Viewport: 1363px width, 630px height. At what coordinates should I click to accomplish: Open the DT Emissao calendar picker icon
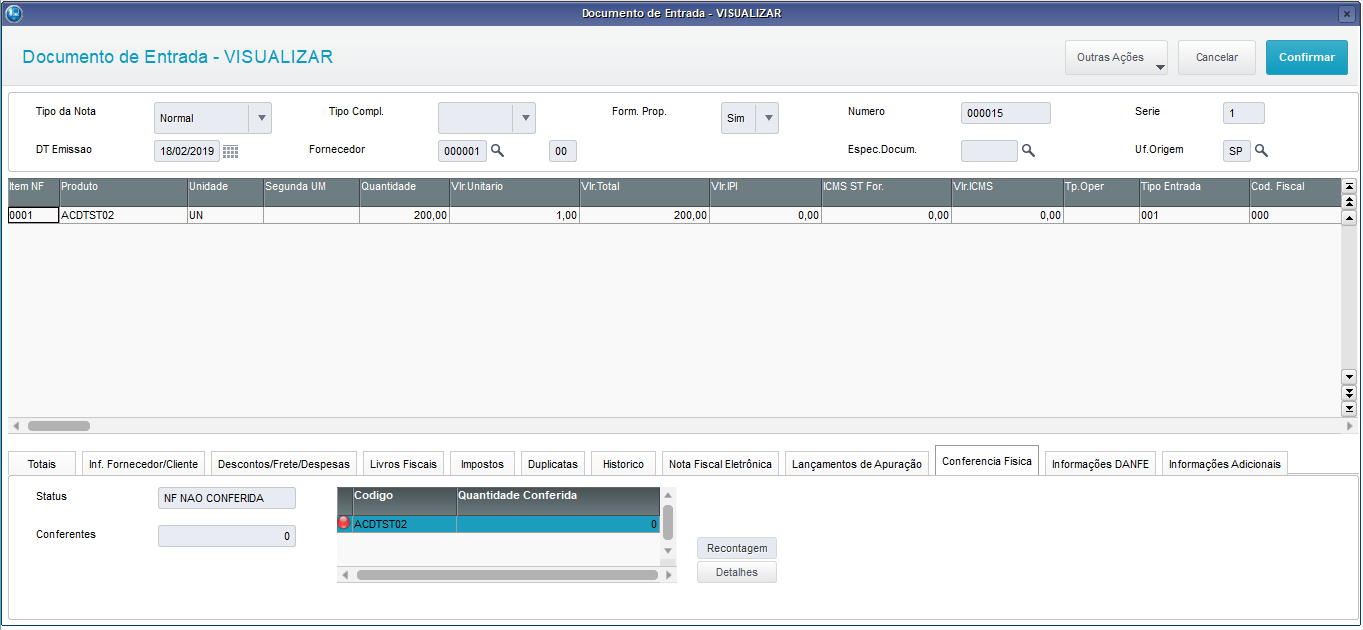click(230, 151)
